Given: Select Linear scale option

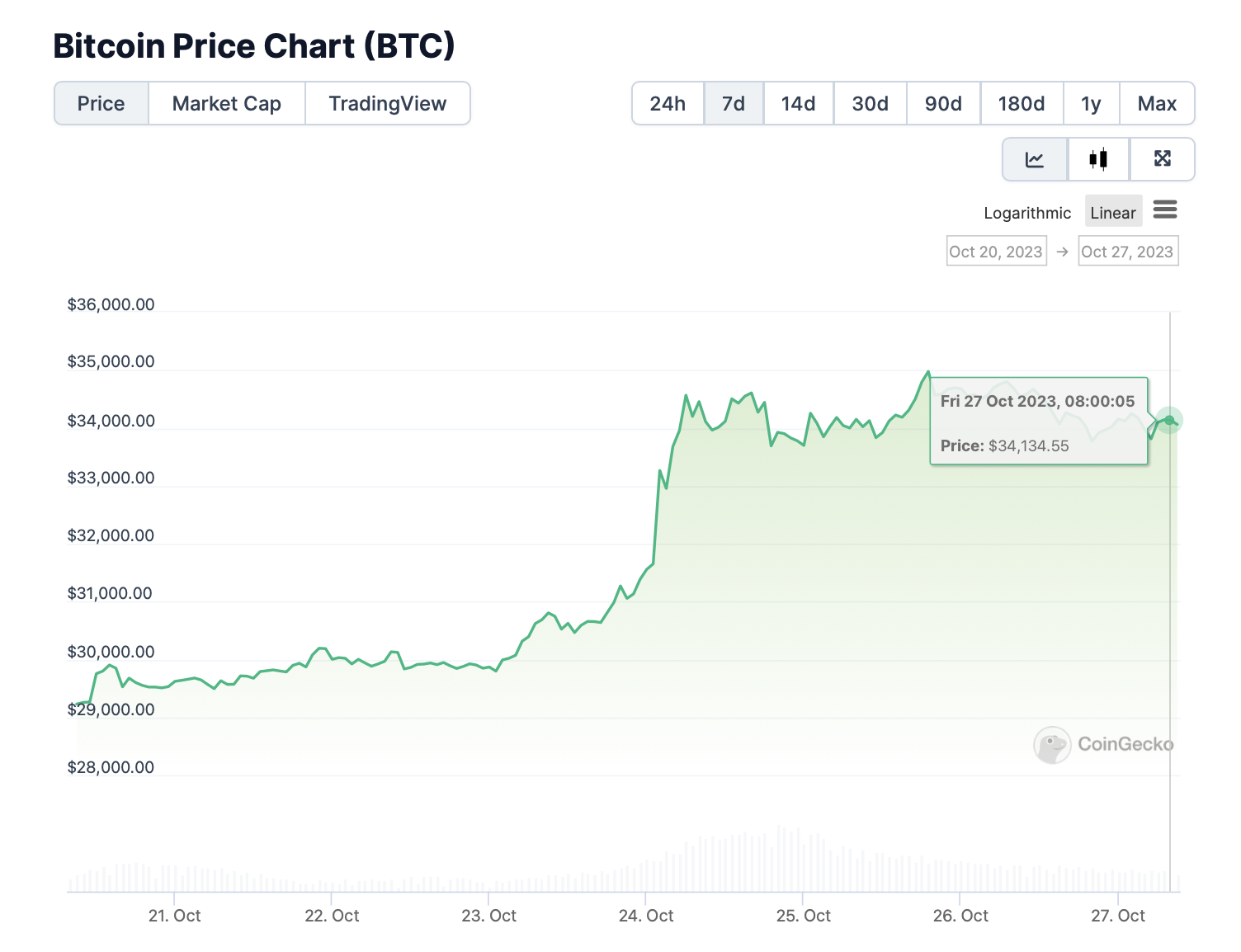Looking at the screenshot, I should (1113, 213).
